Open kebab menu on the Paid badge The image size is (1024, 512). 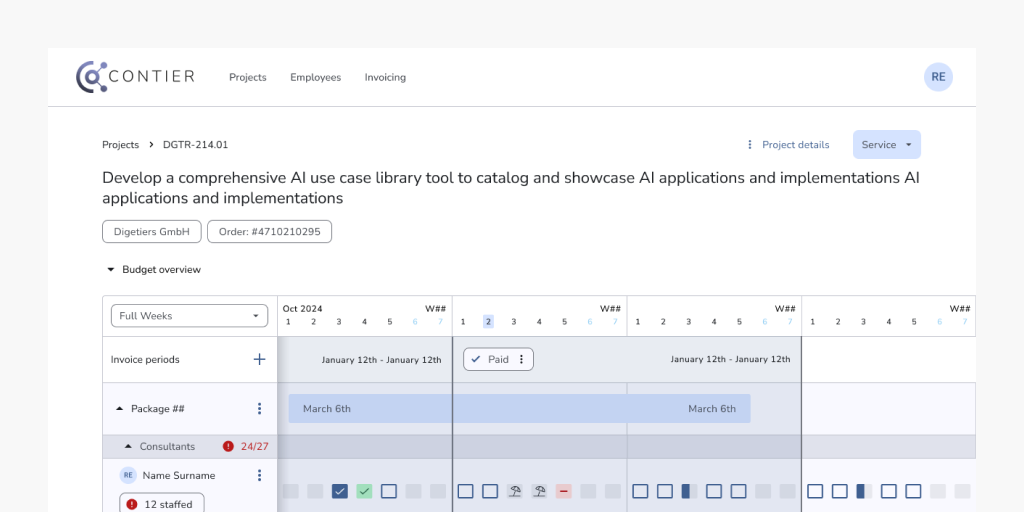click(x=521, y=359)
